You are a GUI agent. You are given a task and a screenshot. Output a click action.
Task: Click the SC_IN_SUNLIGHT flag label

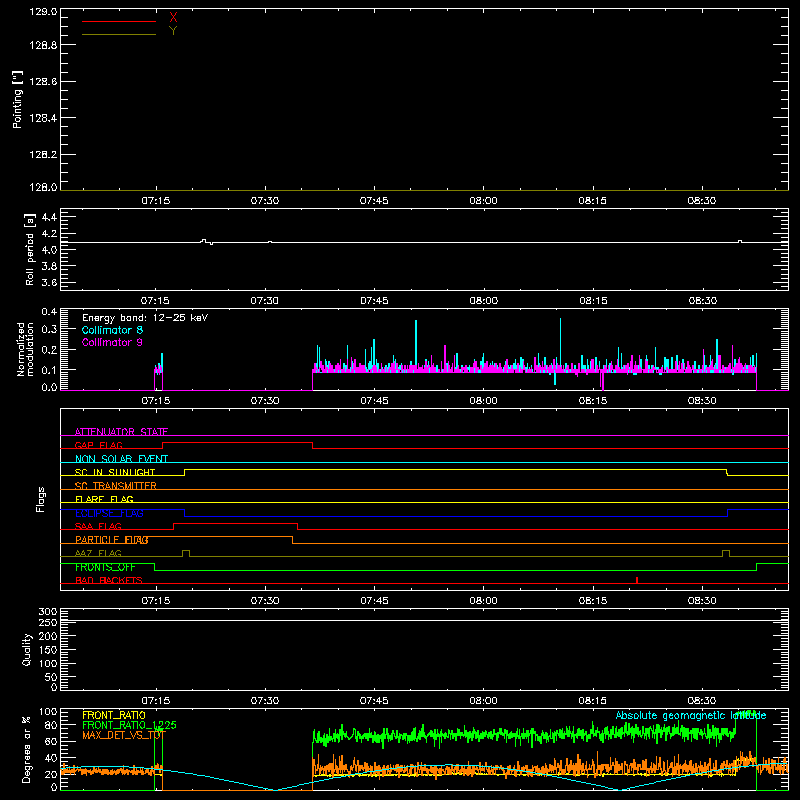tap(115, 472)
